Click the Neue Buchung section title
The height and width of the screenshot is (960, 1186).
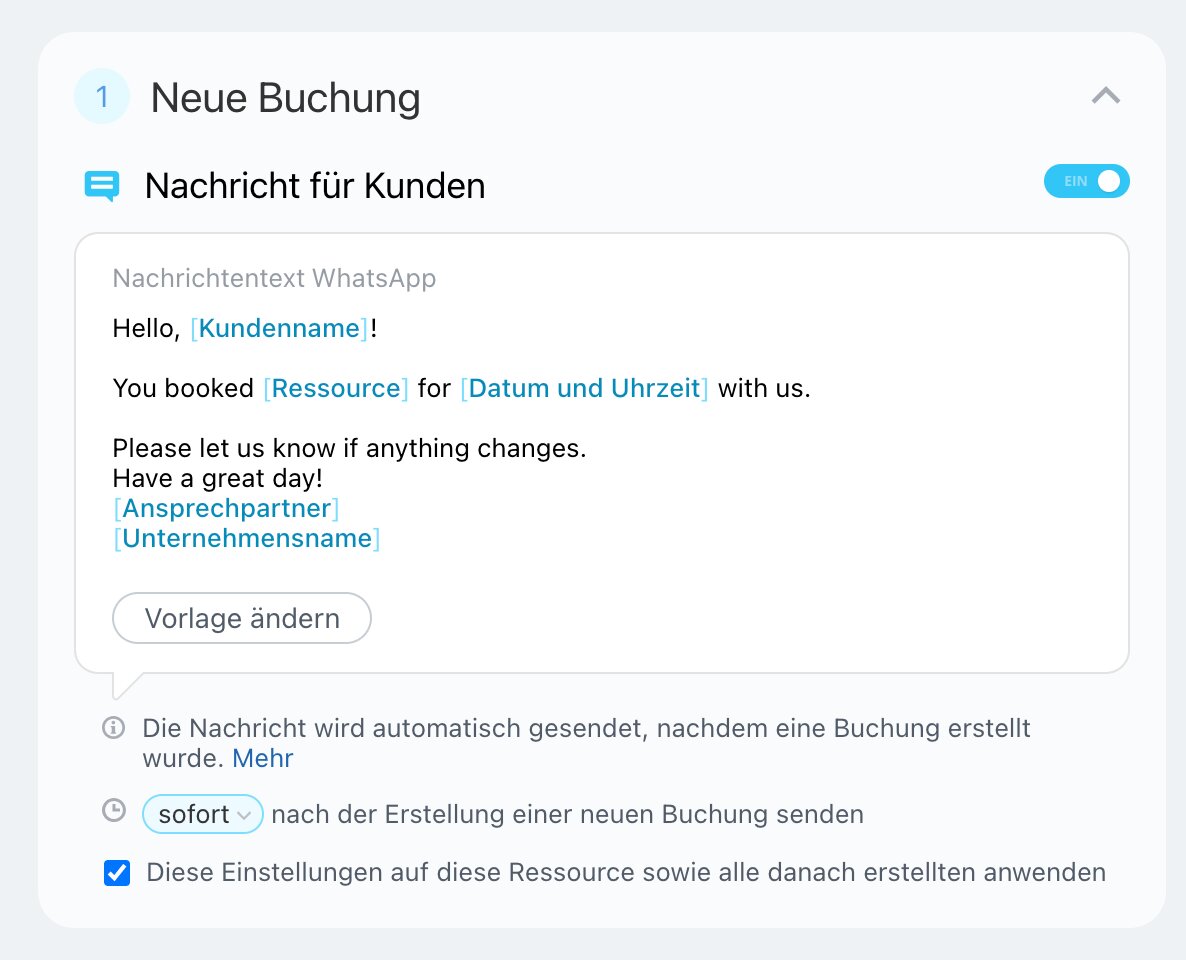285,98
